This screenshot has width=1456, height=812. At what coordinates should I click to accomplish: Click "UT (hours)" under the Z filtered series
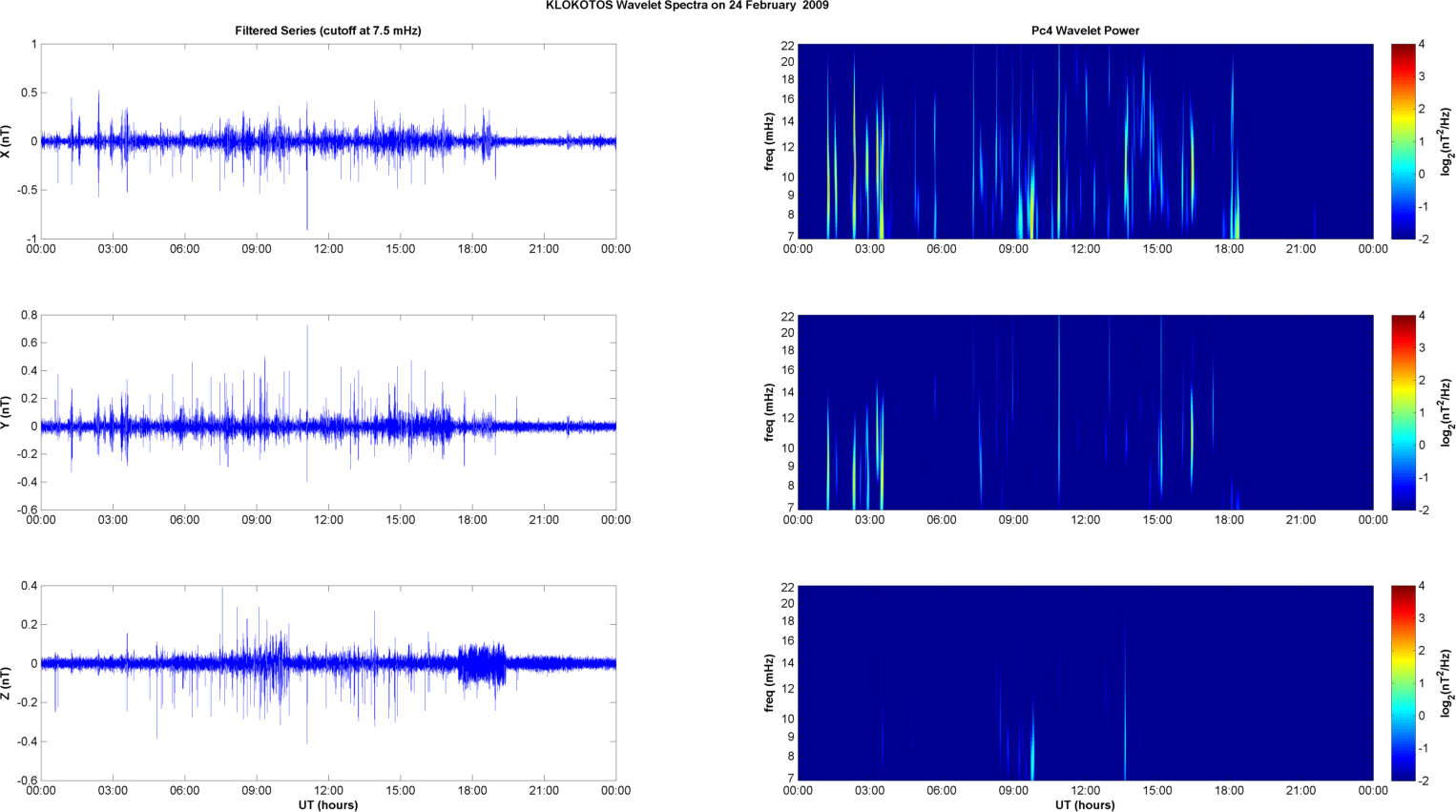coord(328,805)
